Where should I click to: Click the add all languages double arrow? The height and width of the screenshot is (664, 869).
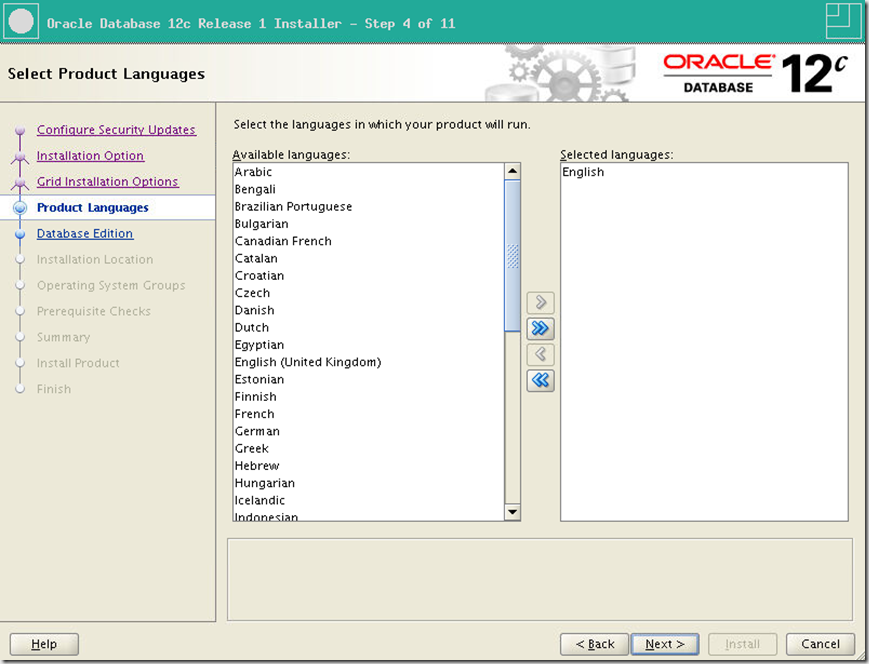(540, 329)
